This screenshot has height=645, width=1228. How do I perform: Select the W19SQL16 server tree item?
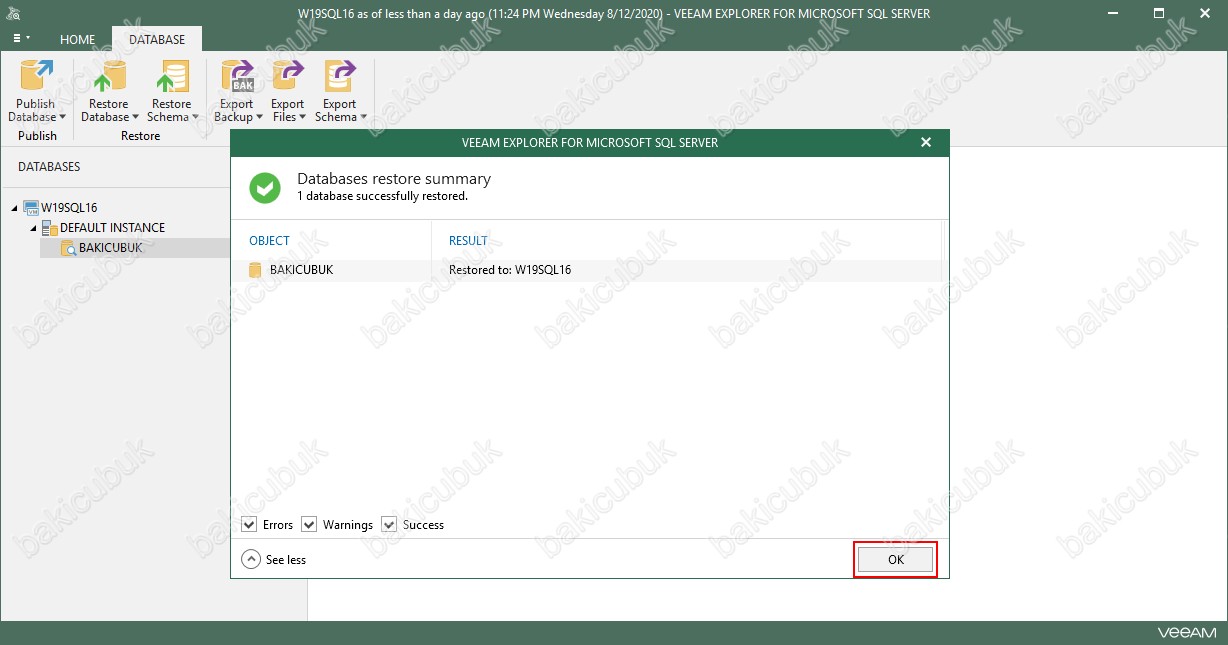pos(69,208)
